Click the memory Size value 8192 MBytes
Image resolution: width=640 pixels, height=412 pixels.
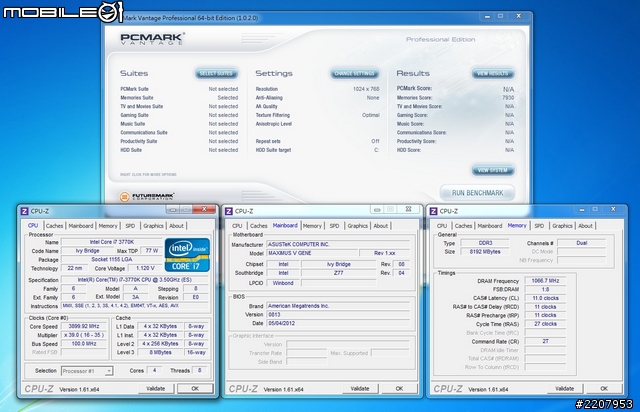point(485,252)
